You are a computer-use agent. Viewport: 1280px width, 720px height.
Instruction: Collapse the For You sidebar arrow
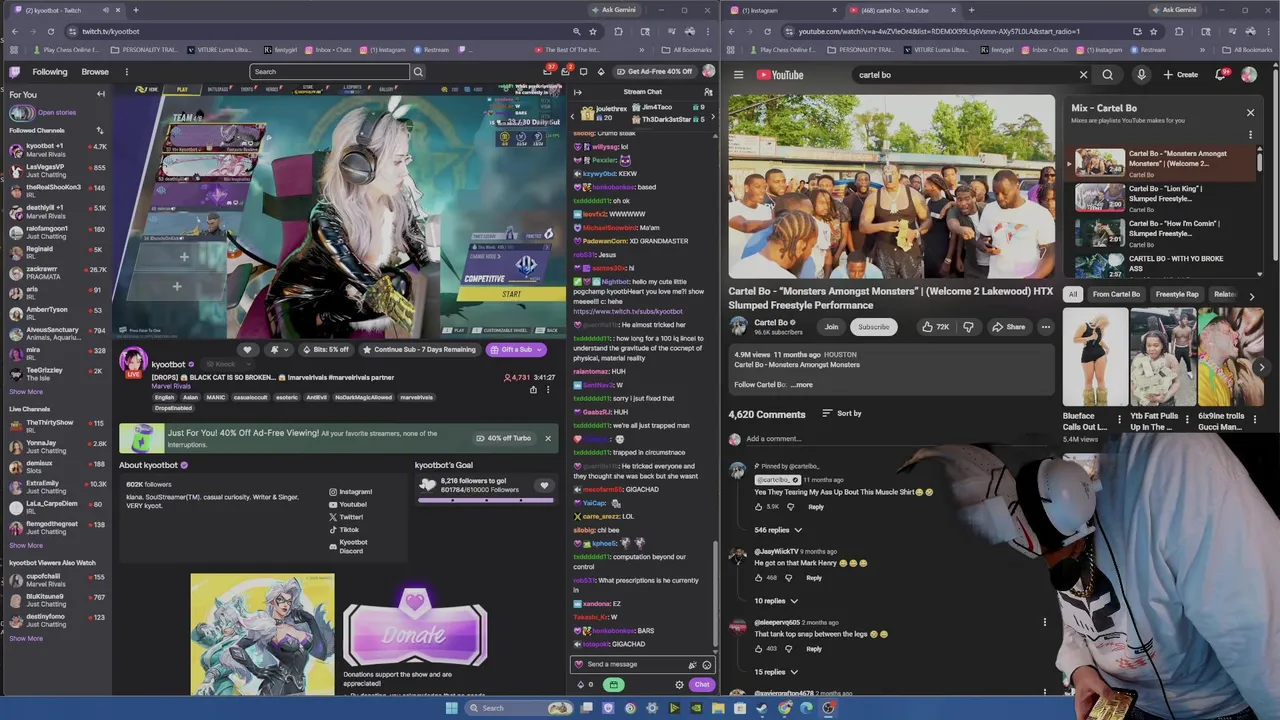pos(100,94)
